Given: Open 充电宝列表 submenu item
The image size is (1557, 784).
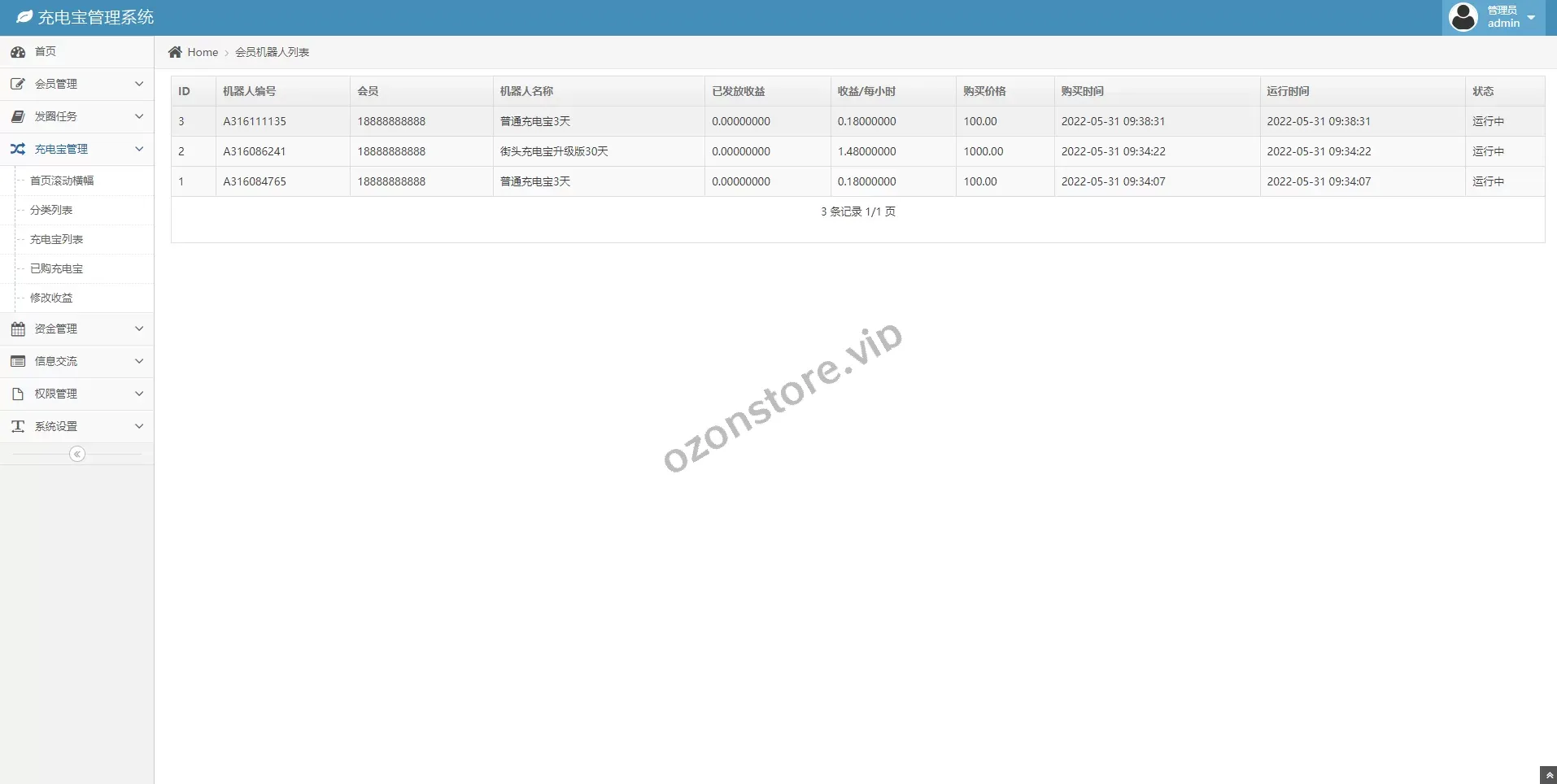Looking at the screenshot, I should pos(57,239).
